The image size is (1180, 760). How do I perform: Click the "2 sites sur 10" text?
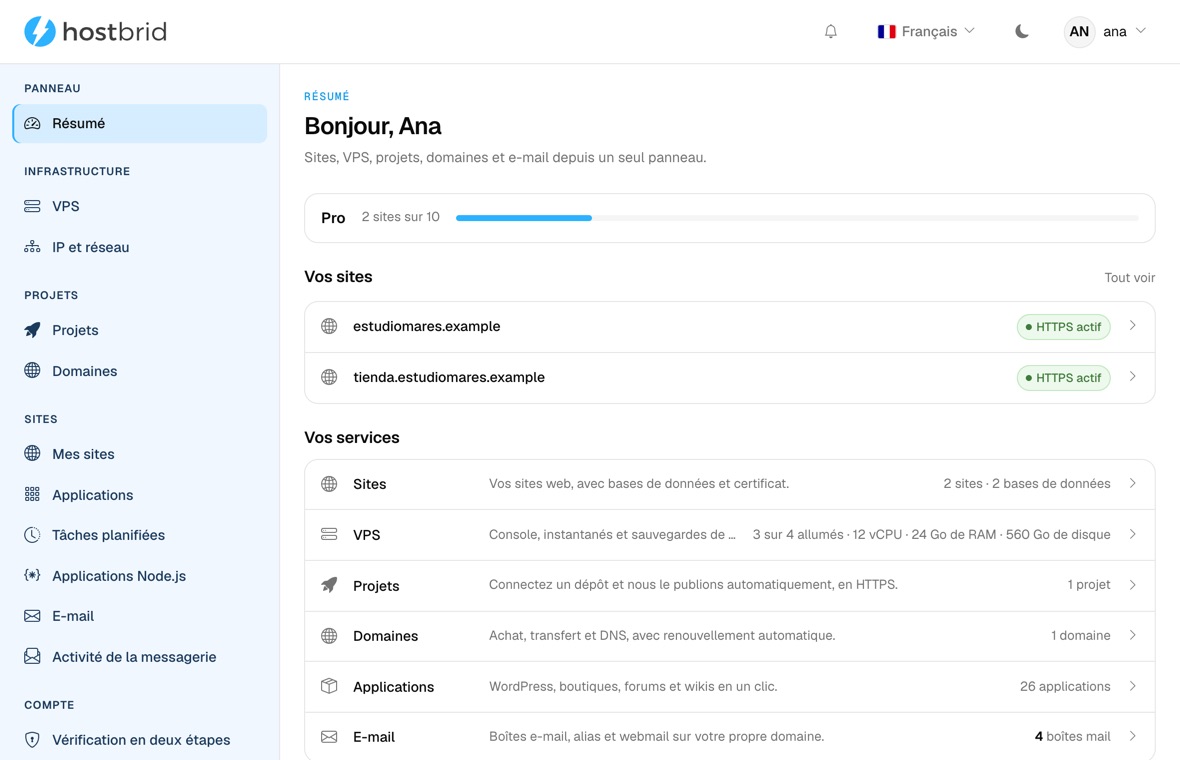point(400,217)
